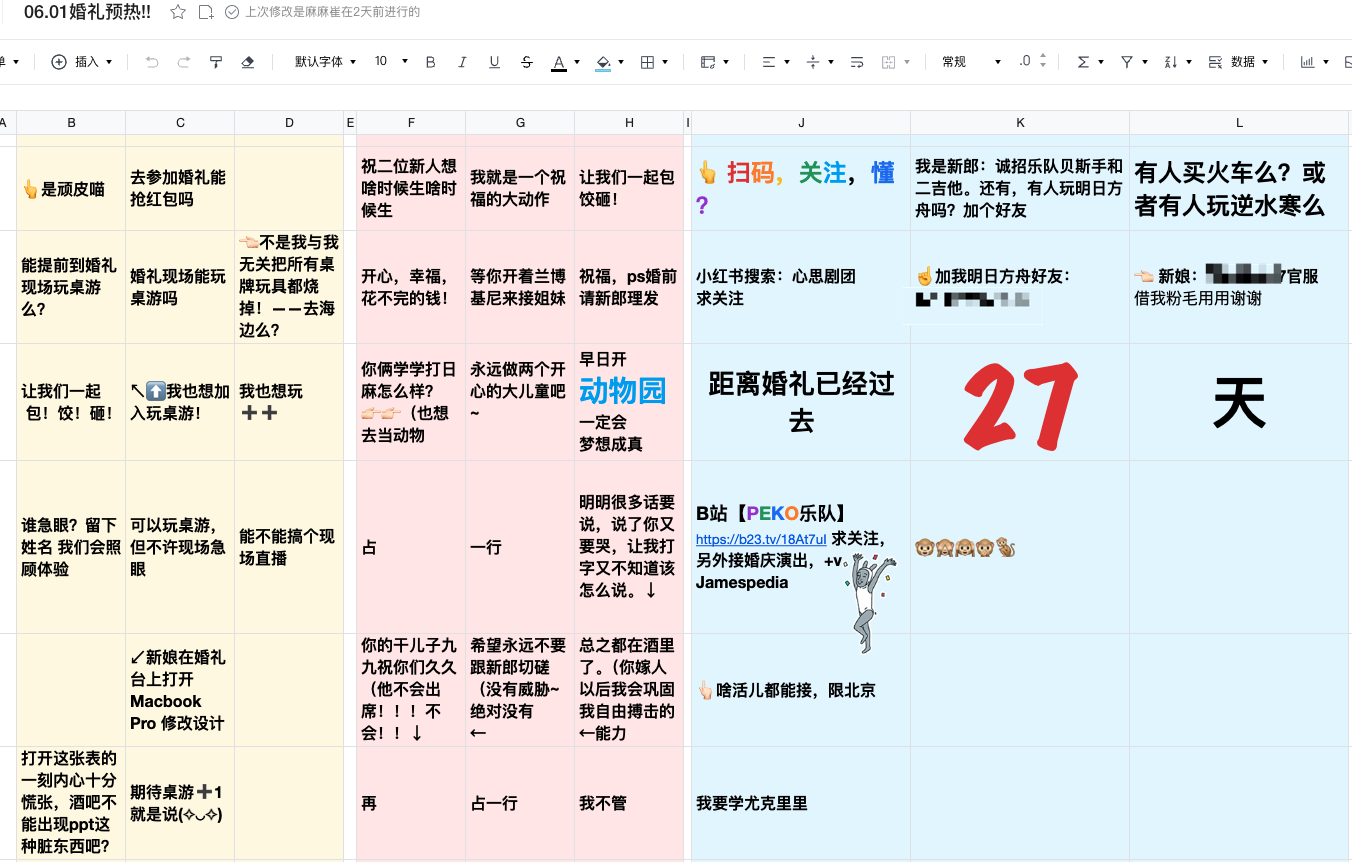This screenshot has height=862, width=1352.
Task: Star this document as a favorite
Action: [178, 12]
